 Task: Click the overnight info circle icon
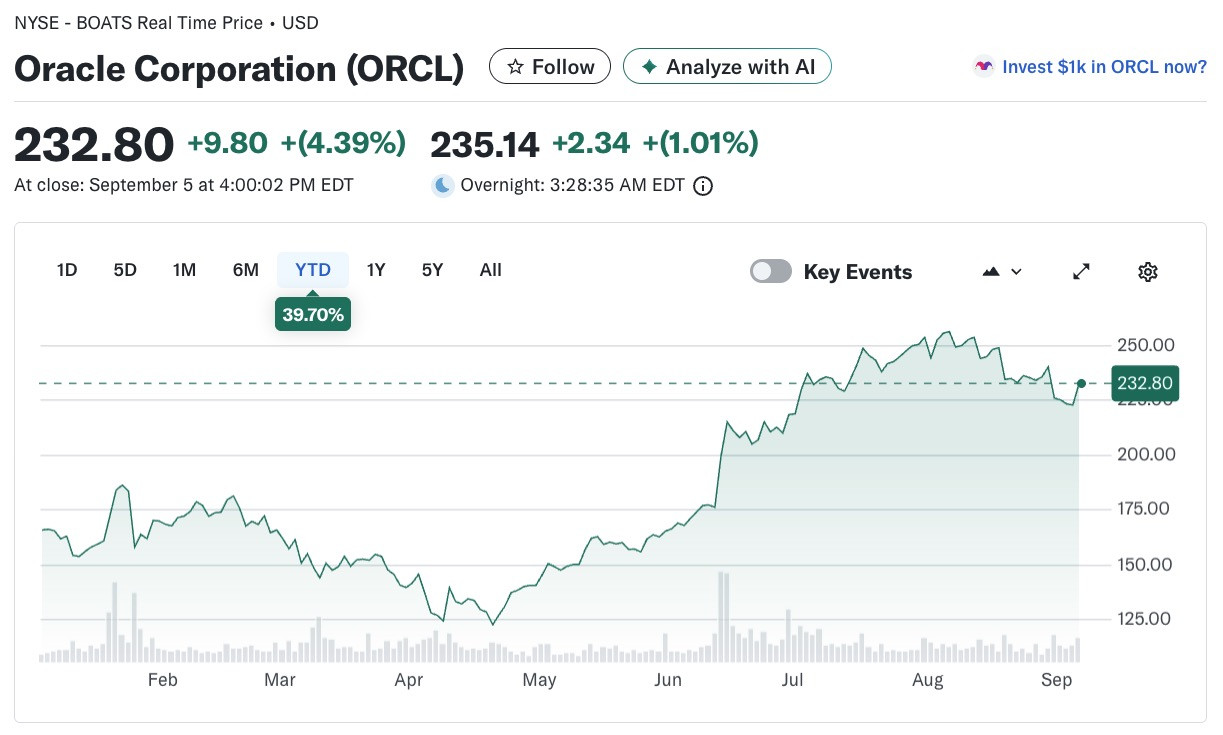(703, 186)
